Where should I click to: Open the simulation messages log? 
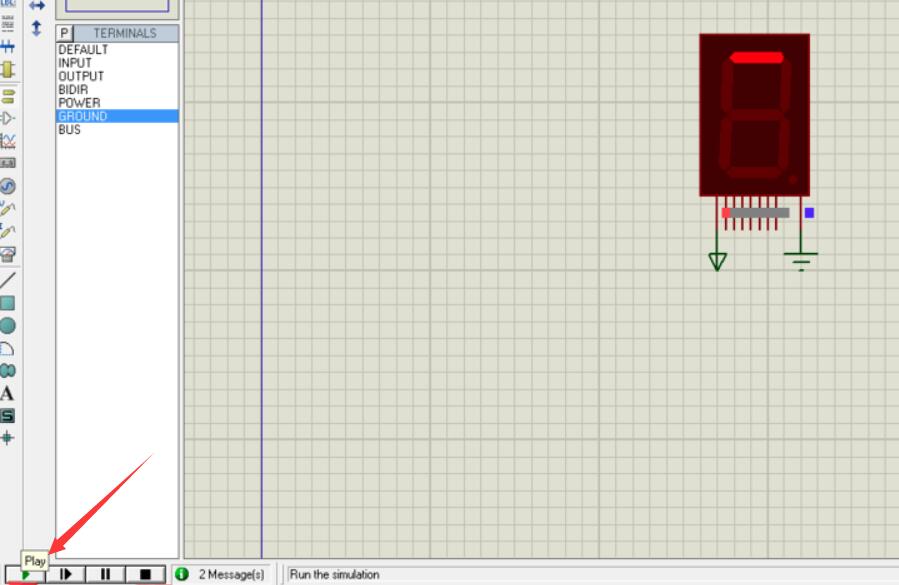221,574
